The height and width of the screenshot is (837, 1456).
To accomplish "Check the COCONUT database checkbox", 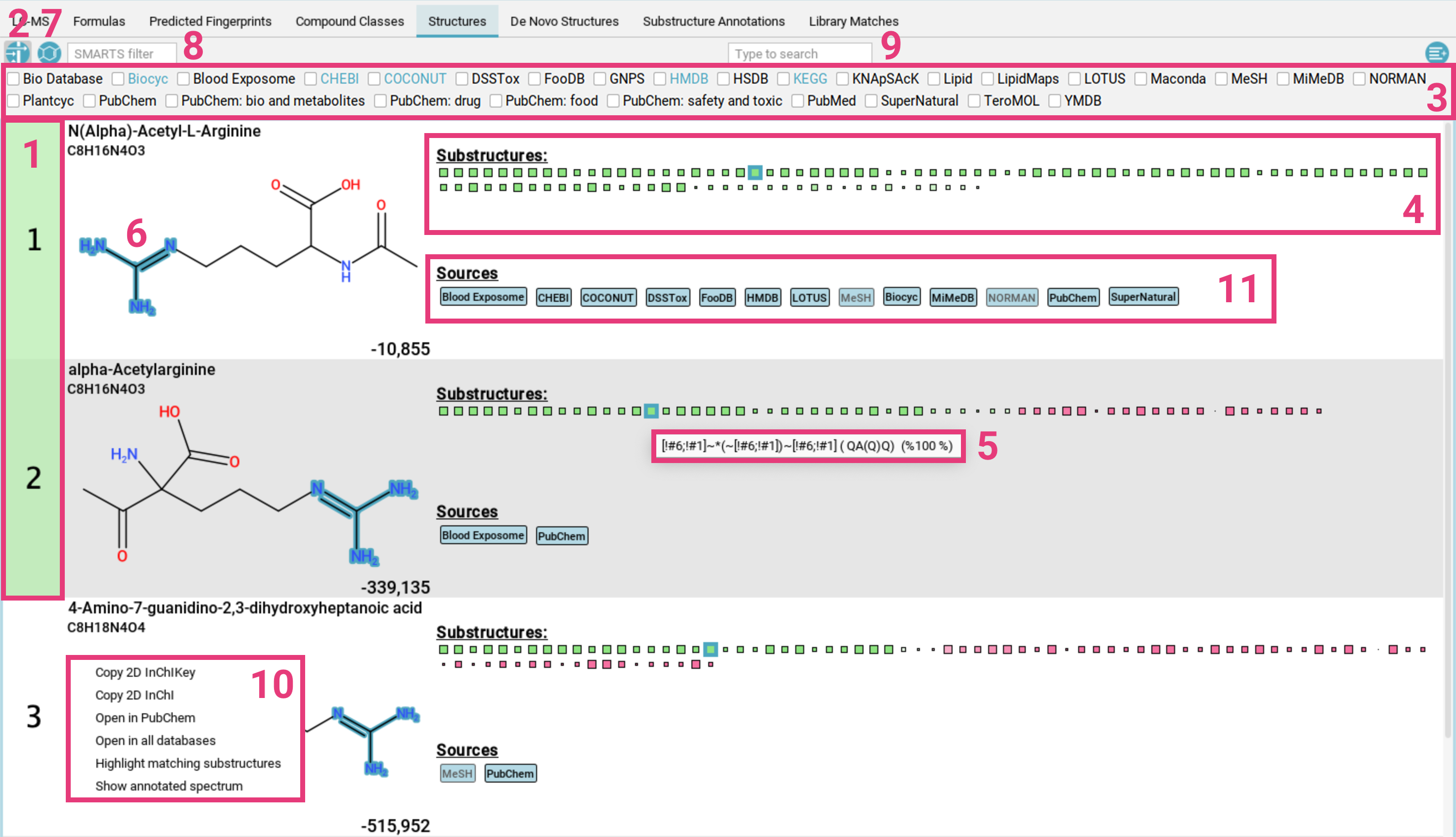I will [x=374, y=79].
